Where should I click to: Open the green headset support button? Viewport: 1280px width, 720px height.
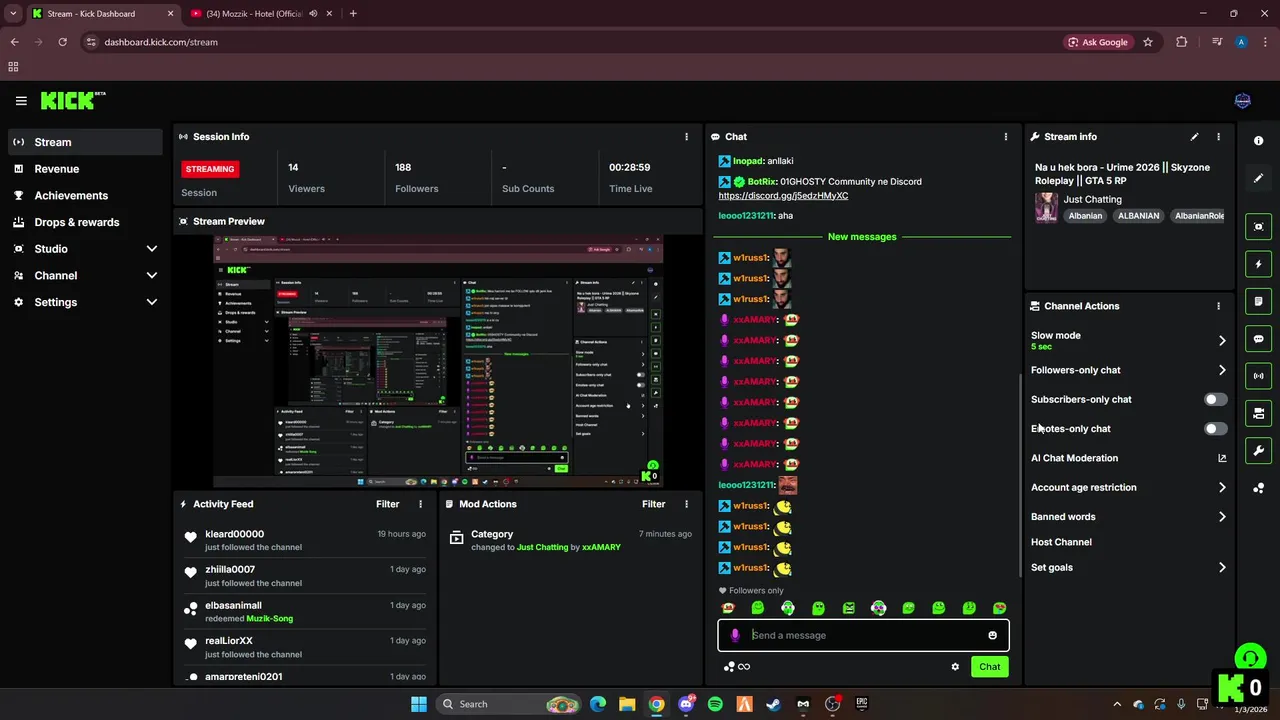tap(1249, 658)
